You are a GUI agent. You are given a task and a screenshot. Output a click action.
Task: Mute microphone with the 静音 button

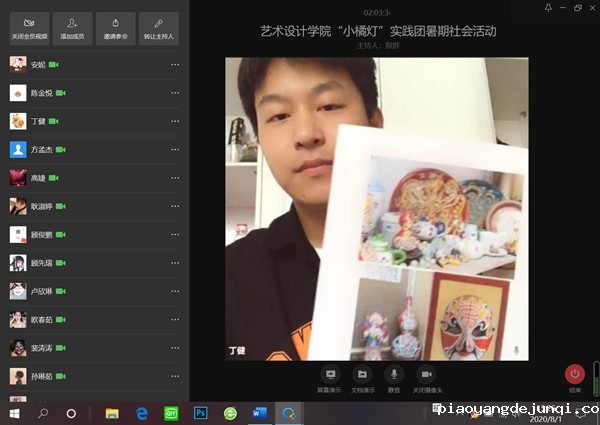pos(394,375)
